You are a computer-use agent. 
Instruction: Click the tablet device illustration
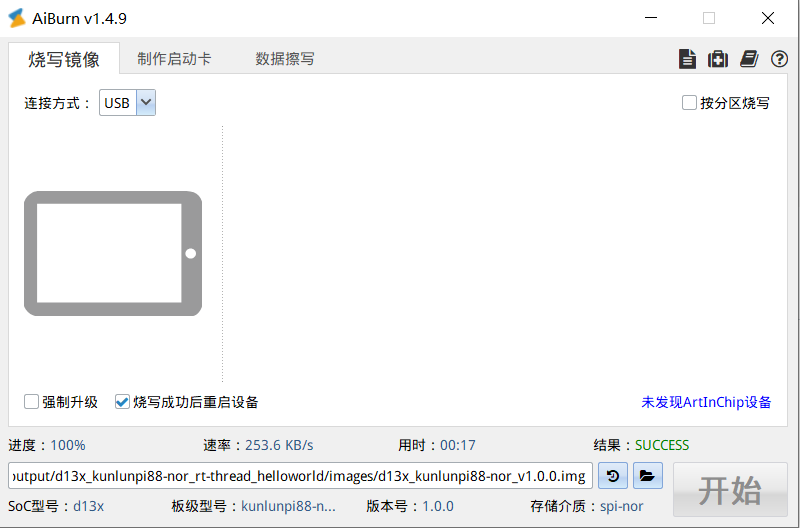point(113,254)
